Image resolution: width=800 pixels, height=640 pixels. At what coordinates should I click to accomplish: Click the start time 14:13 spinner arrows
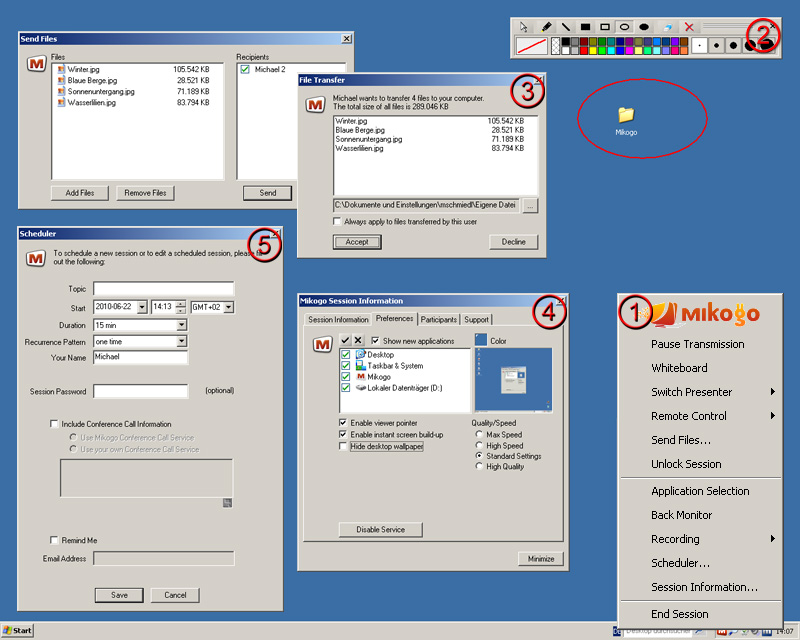click(x=181, y=307)
